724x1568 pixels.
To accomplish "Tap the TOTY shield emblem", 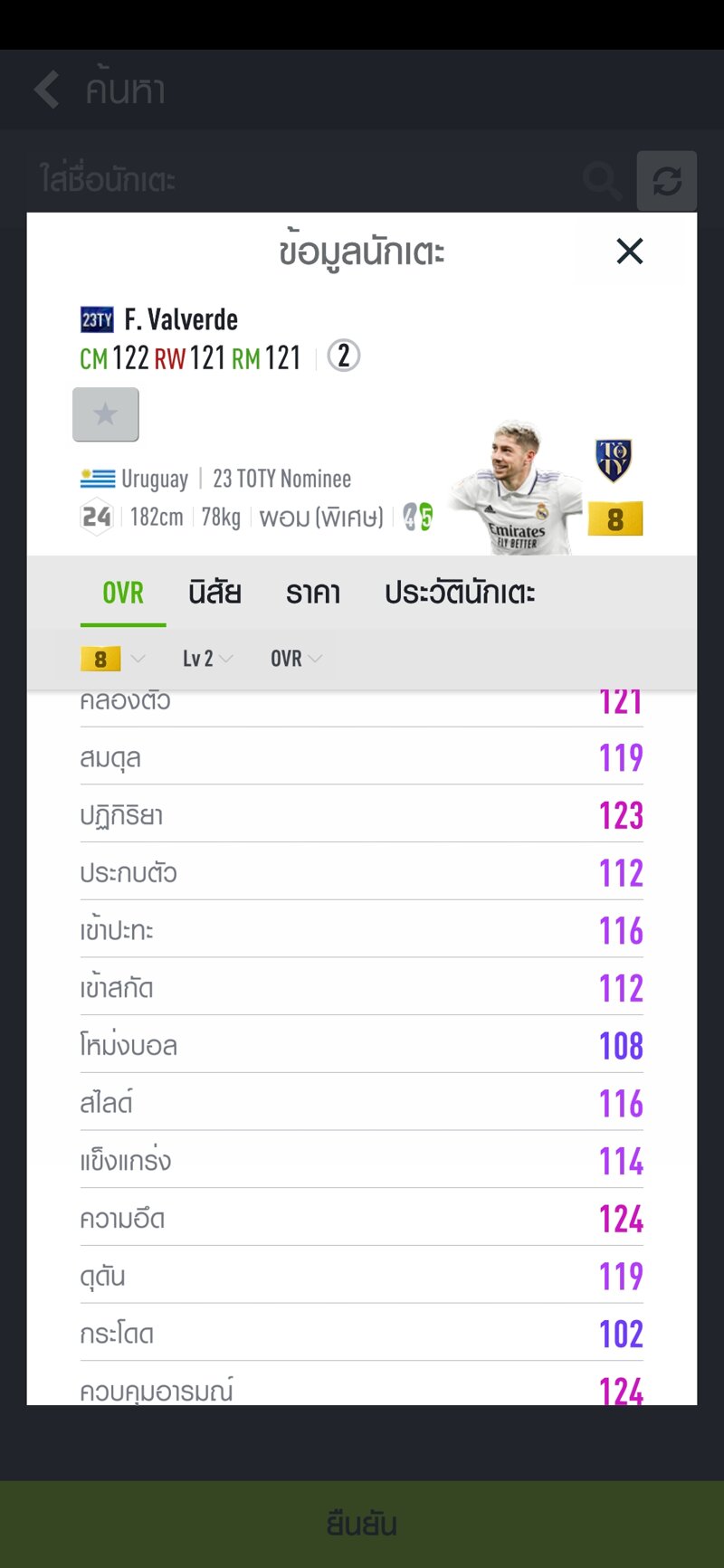I will pos(614,460).
